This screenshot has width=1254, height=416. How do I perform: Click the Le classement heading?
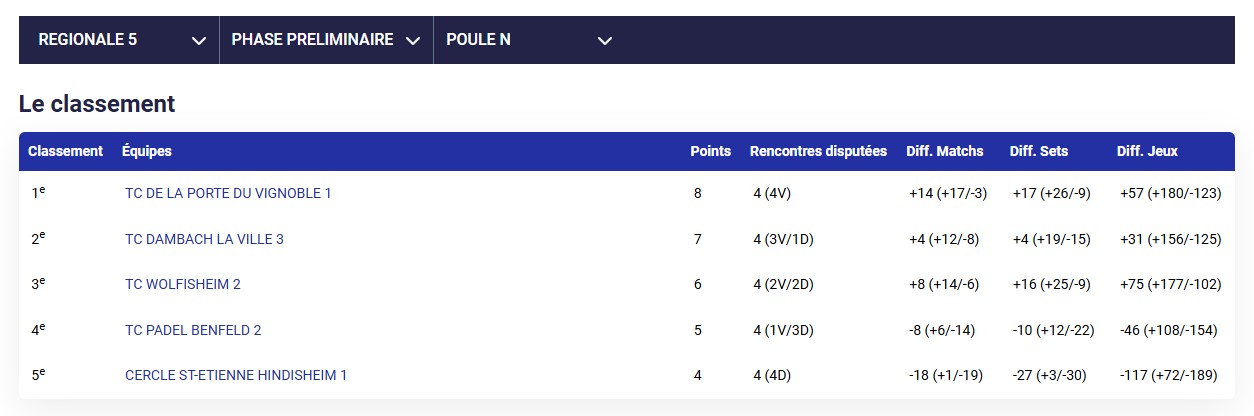point(97,104)
